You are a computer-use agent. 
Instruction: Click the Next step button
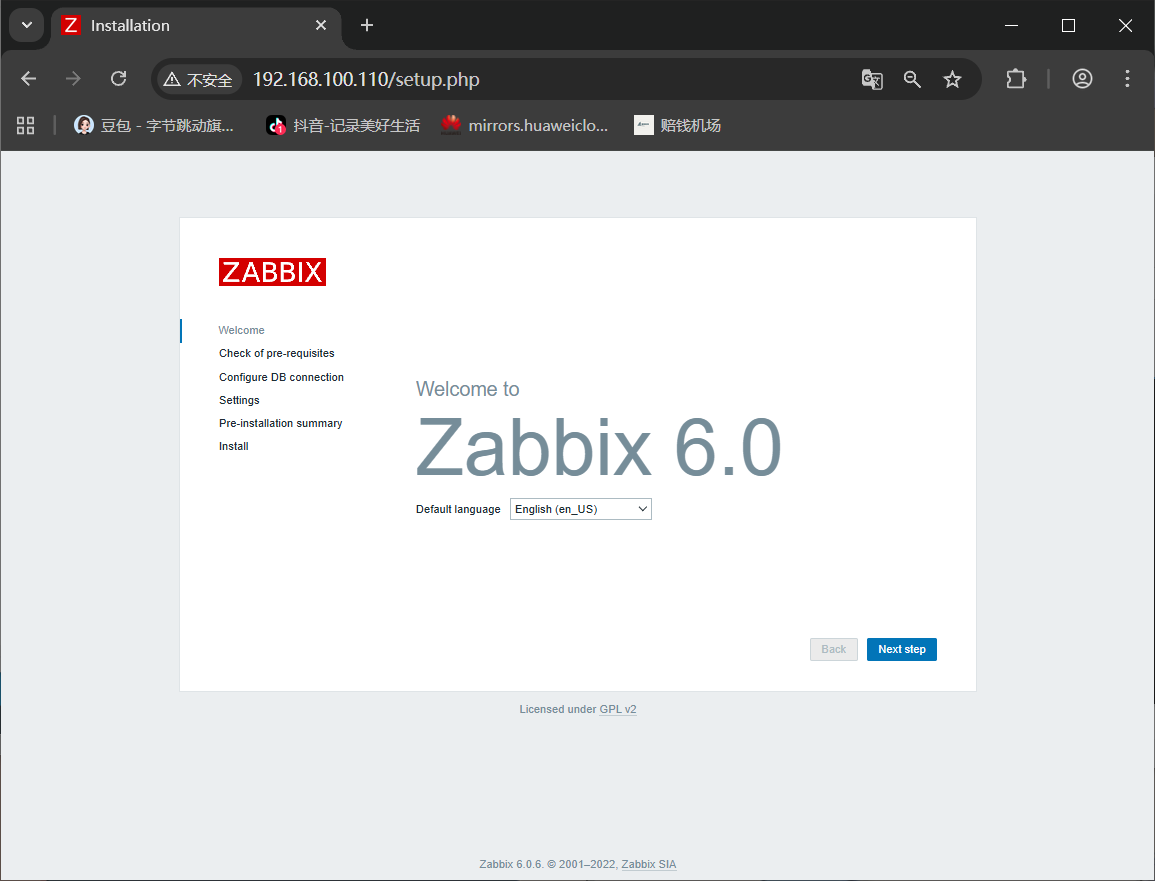(902, 649)
